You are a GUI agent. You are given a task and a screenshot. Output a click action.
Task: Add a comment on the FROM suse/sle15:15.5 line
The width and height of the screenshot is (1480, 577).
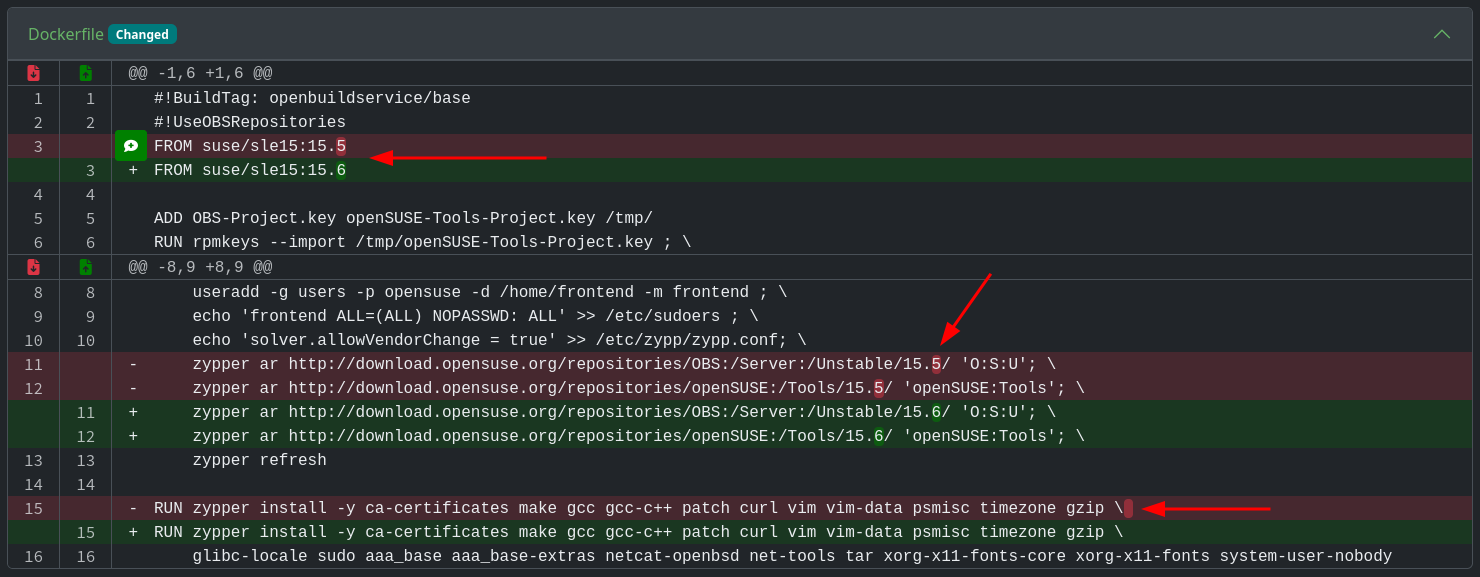click(x=131, y=145)
